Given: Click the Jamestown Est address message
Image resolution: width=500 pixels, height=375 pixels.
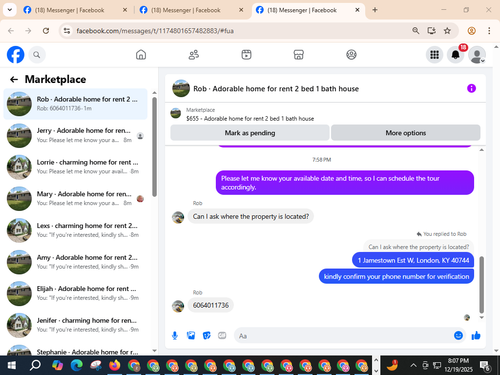Looking at the screenshot, I should point(413,260).
